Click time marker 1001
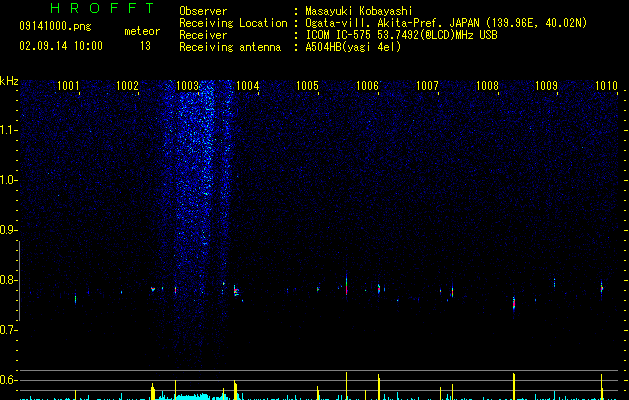The height and width of the screenshot is (400, 629). (68, 85)
